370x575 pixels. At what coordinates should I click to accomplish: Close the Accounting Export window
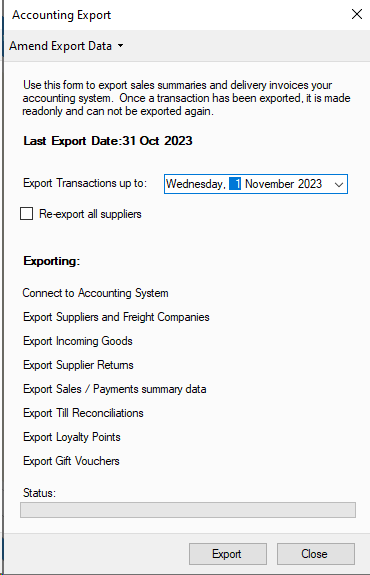coord(356,15)
